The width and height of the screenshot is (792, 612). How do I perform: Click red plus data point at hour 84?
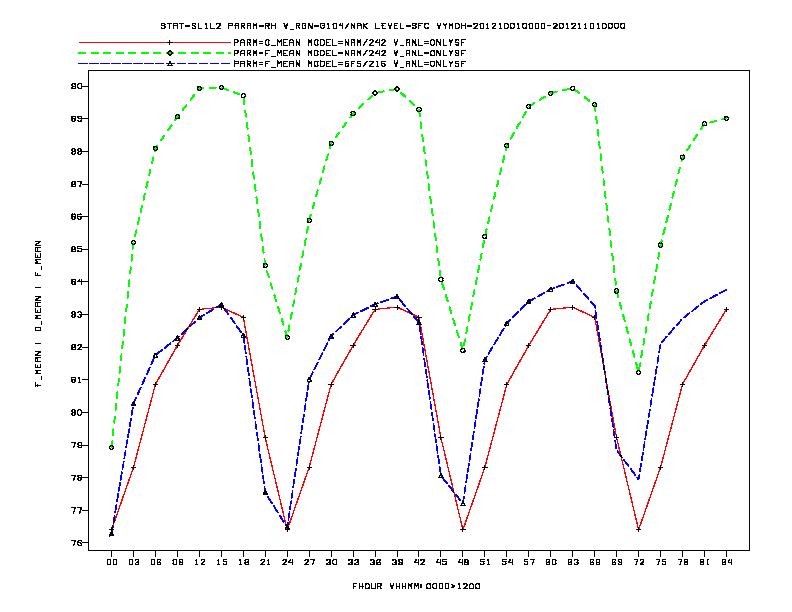[x=726, y=310]
